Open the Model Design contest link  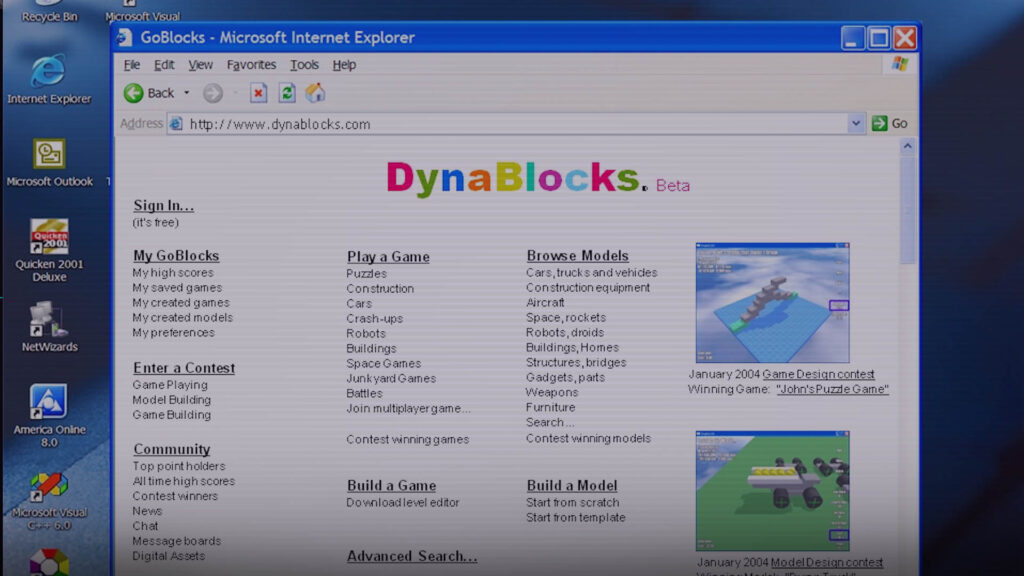point(827,562)
